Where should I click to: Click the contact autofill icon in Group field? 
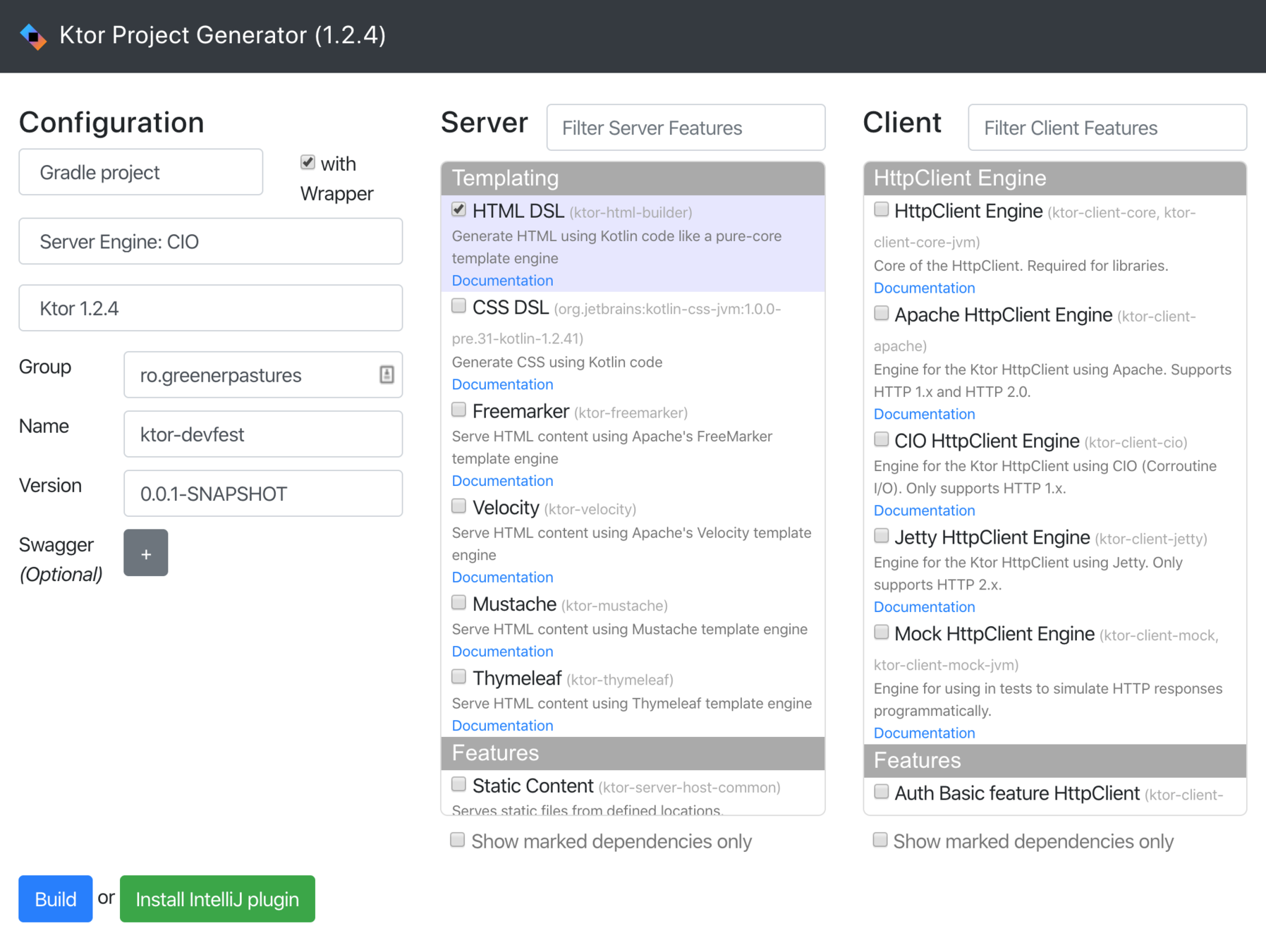[387, 374]
